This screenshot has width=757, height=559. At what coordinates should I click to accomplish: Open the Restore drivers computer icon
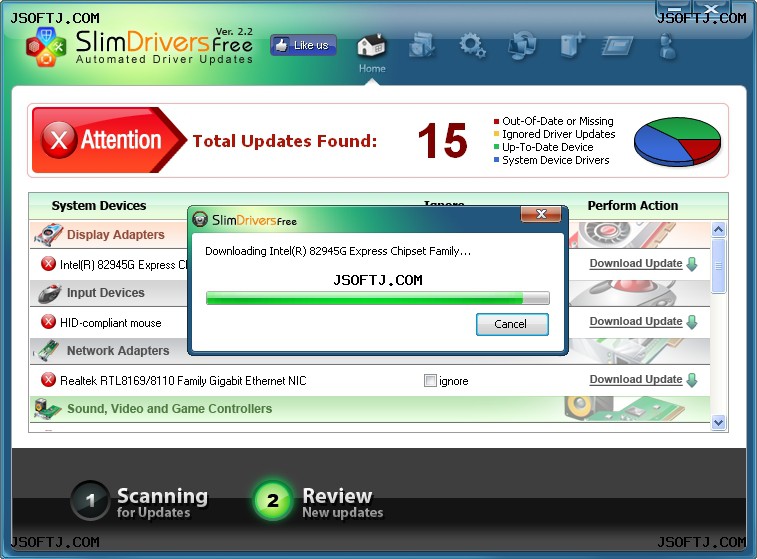coord(522,46)
